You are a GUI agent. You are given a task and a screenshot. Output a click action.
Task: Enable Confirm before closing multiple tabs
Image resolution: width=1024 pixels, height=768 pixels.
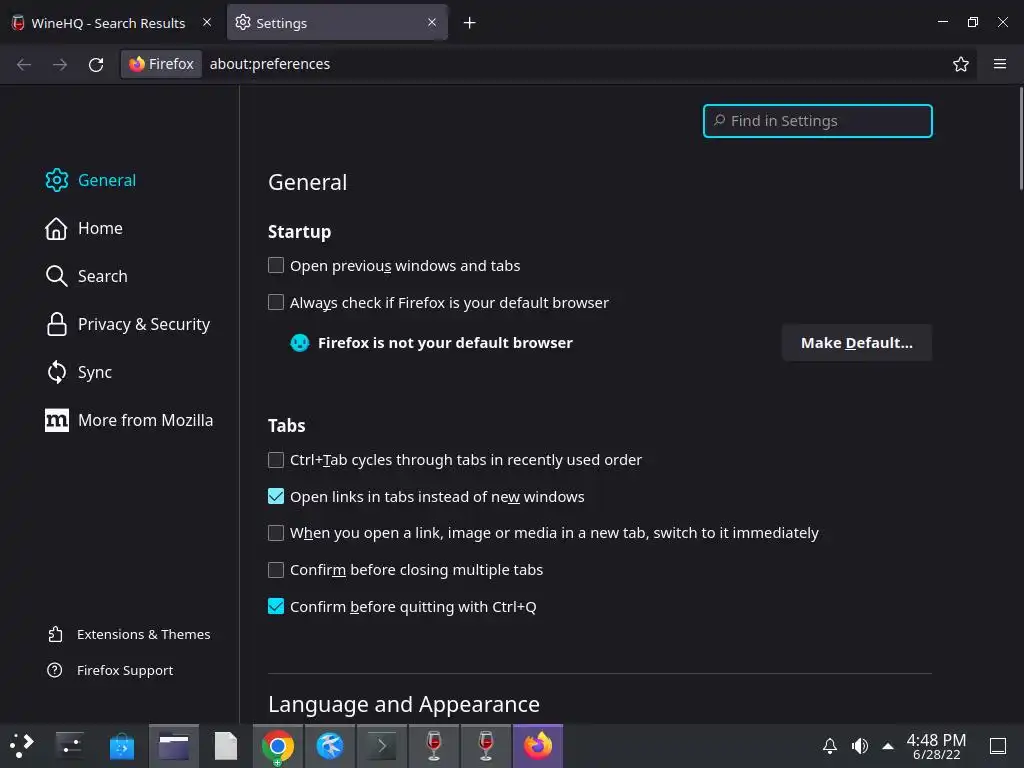click(x=276, y=570)
